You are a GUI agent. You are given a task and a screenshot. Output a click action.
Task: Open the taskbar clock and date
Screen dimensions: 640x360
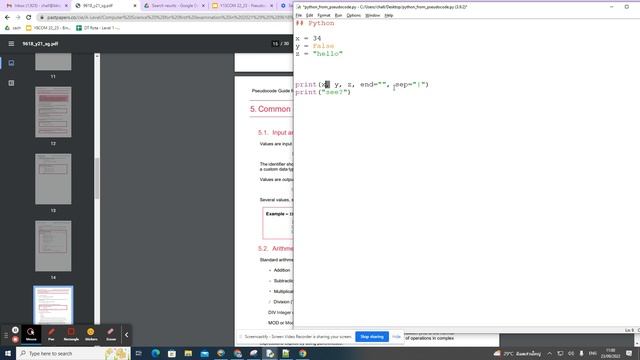coord(611,353)
